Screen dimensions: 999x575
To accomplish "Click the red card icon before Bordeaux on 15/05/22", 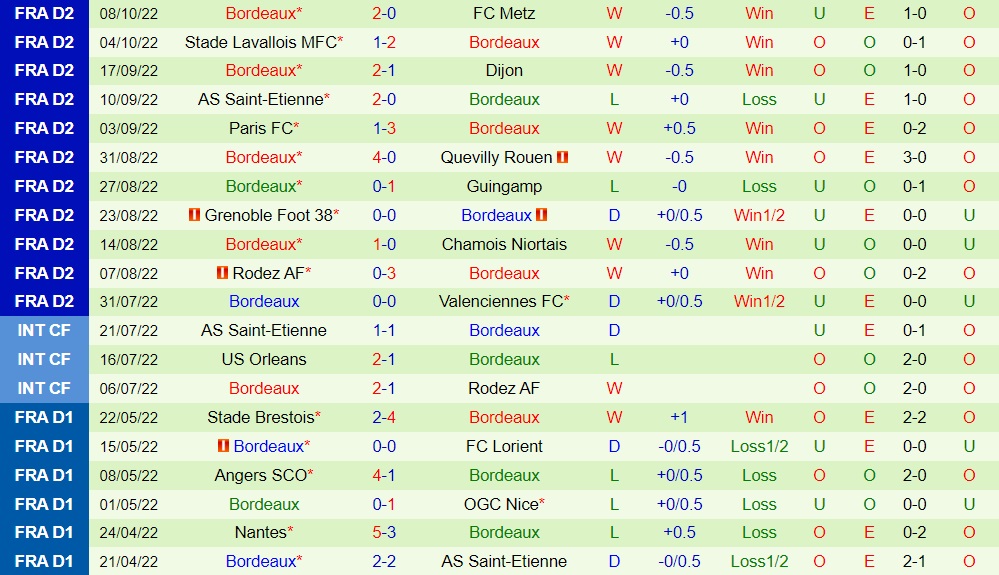I will point(223,446).
